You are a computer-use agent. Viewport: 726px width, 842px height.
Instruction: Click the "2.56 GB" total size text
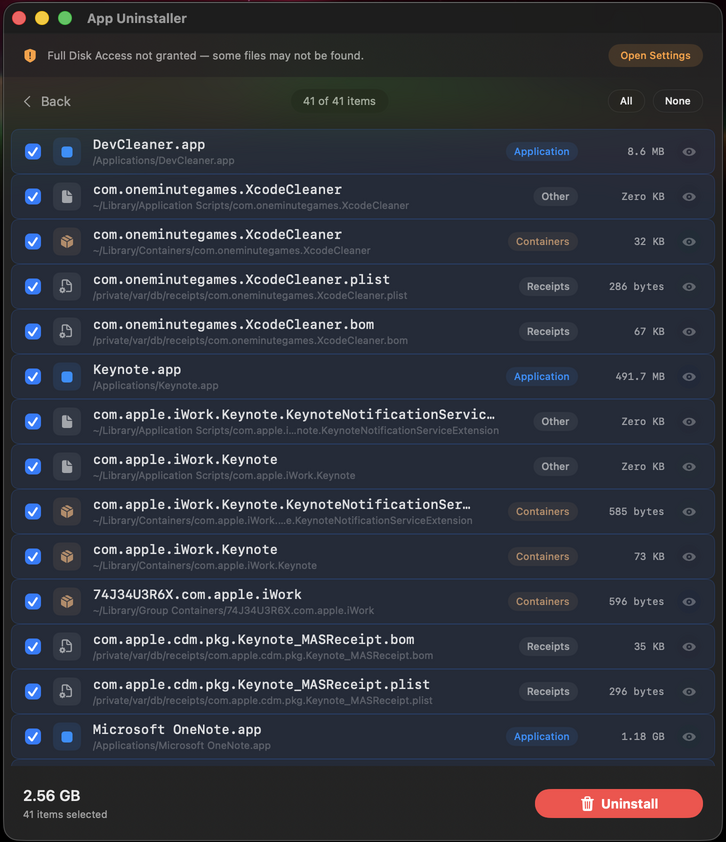point(52,796)
